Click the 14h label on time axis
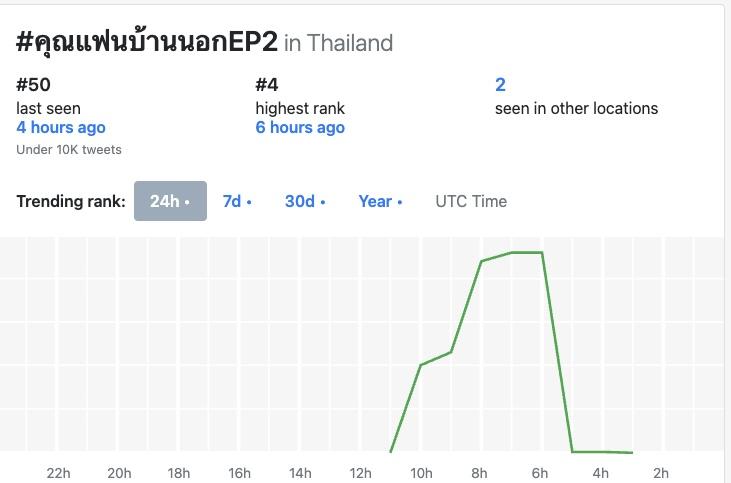 (300, 473)
